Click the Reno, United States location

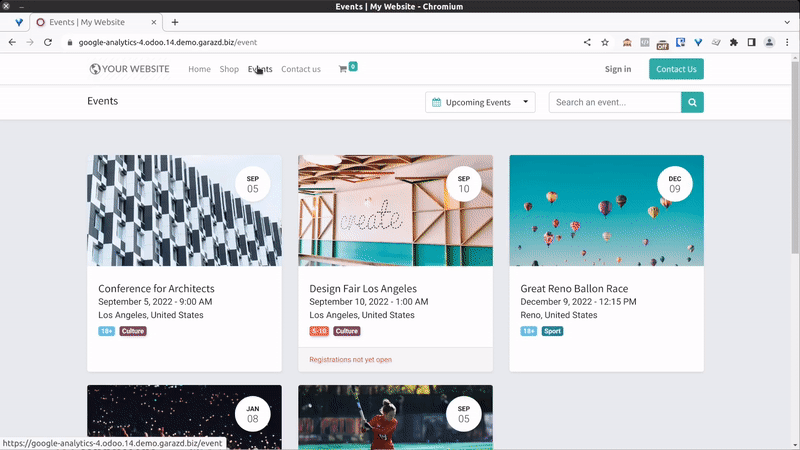(559, 315)
